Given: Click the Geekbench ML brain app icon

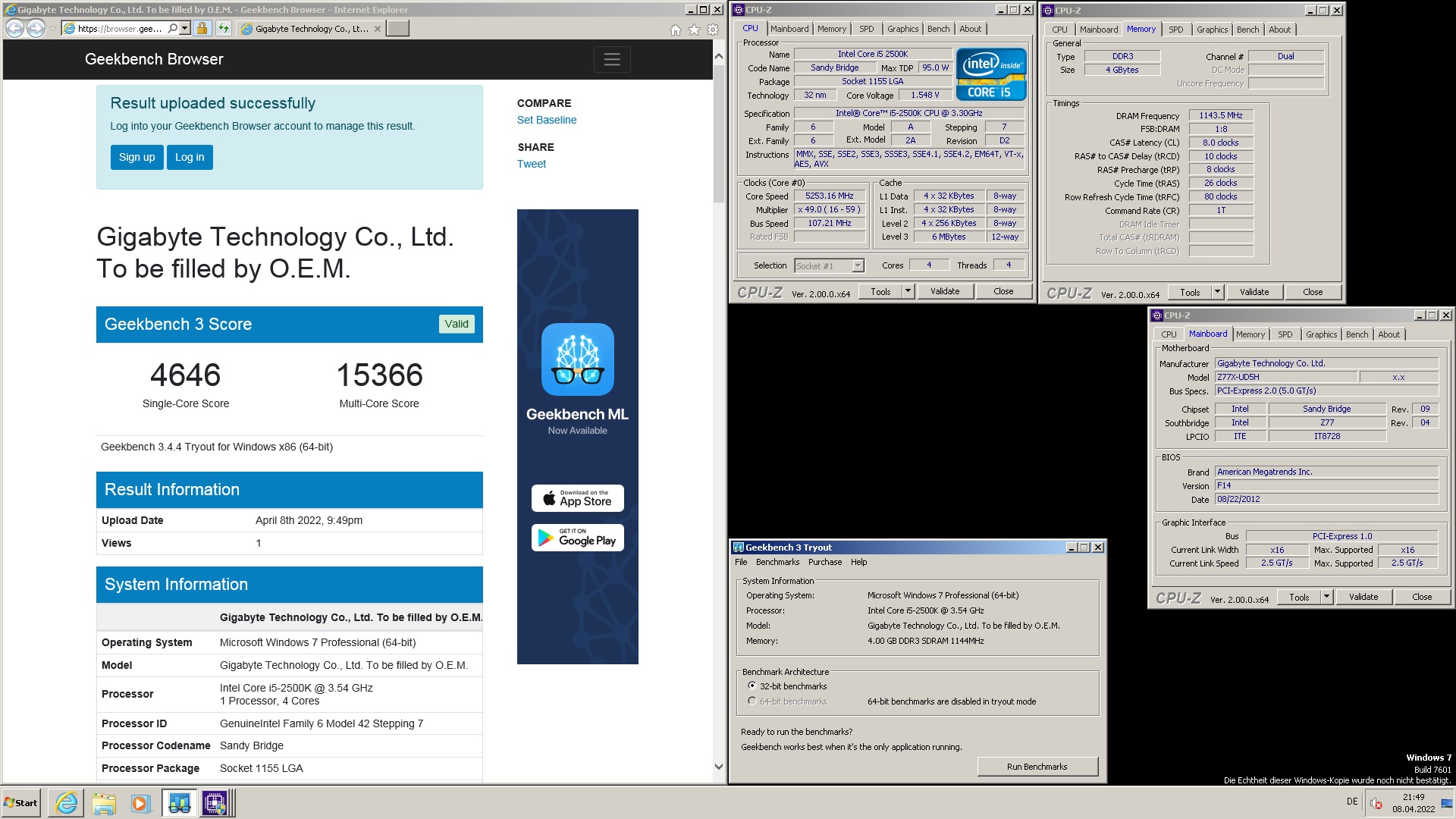Looking at the screenshot, I should 578,359.
